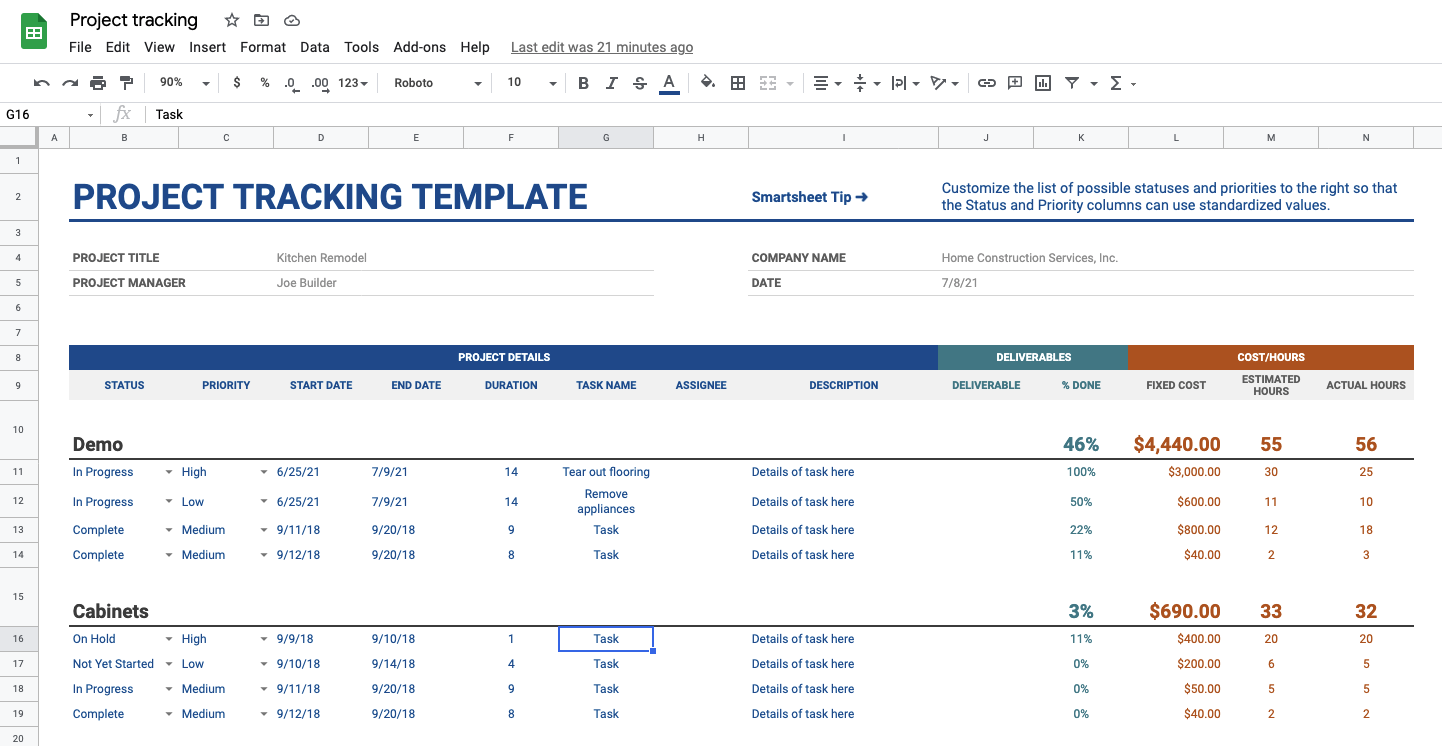Click the Insert comment icon
Screen dimensions: 1442x746
(x=1015, y=83)
